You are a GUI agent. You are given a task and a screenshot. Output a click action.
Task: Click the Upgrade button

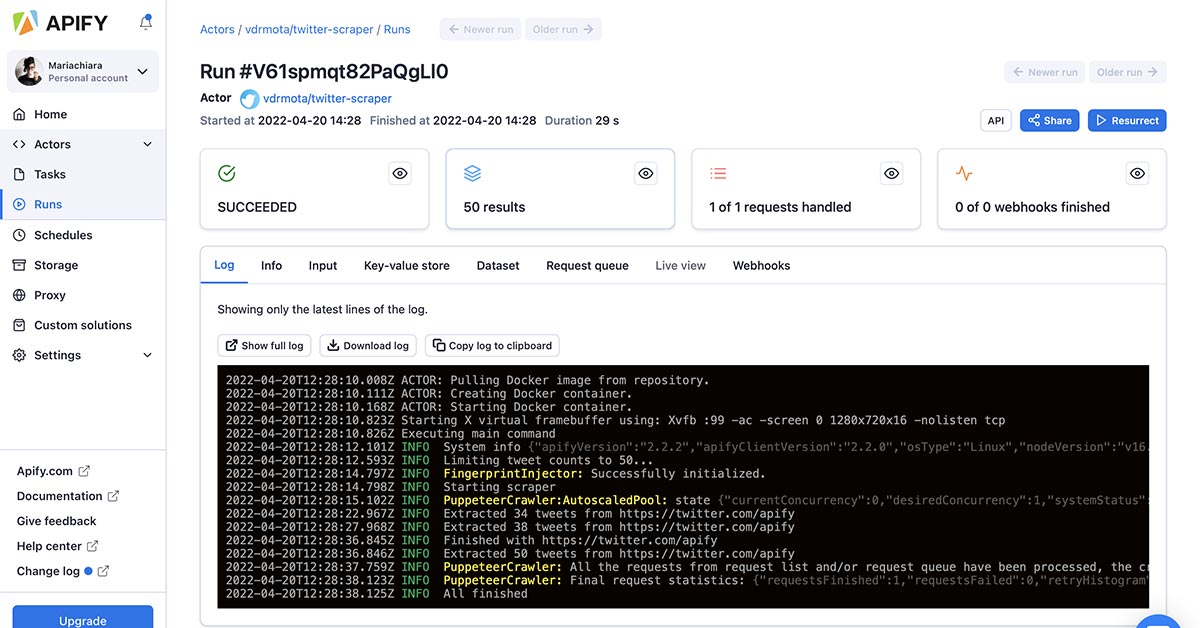(83, 618)
